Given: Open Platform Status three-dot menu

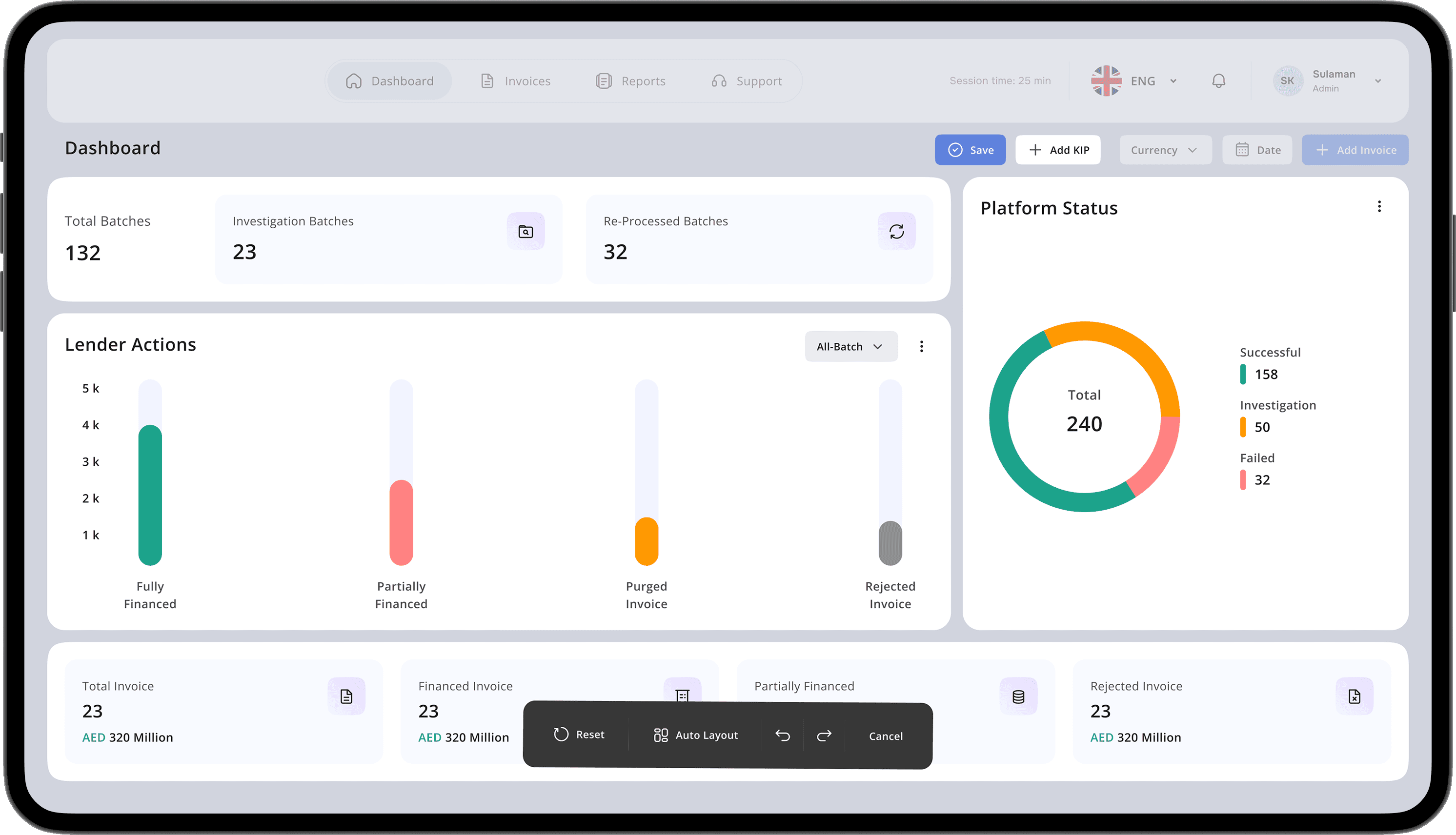Looking at the screenshot, I should click(x=1379, y=206).
